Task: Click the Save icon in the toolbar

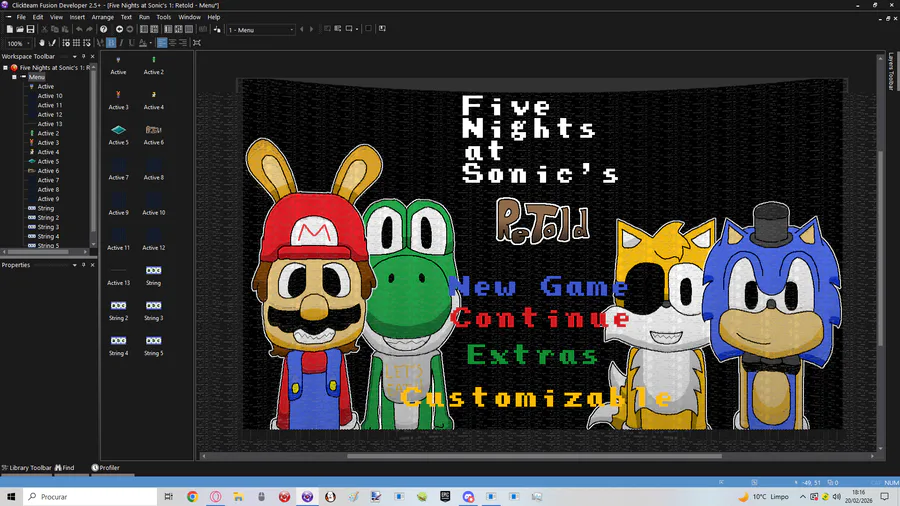Action: [31, 29]
